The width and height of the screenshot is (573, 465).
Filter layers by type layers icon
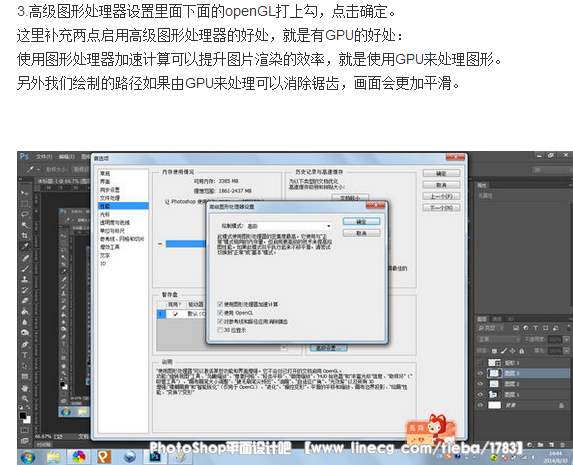coord(536,328)
